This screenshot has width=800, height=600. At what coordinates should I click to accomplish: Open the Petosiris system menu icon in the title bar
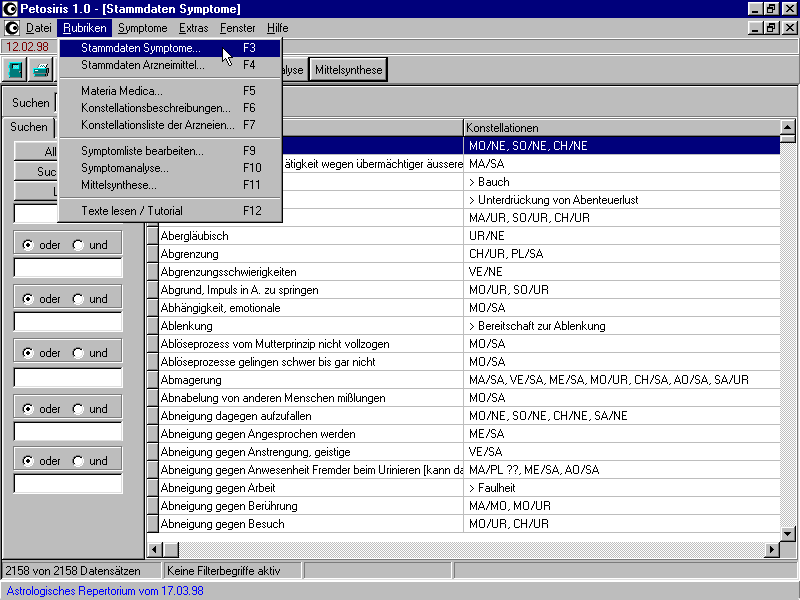pyautogui.click(x=10, y=9)
